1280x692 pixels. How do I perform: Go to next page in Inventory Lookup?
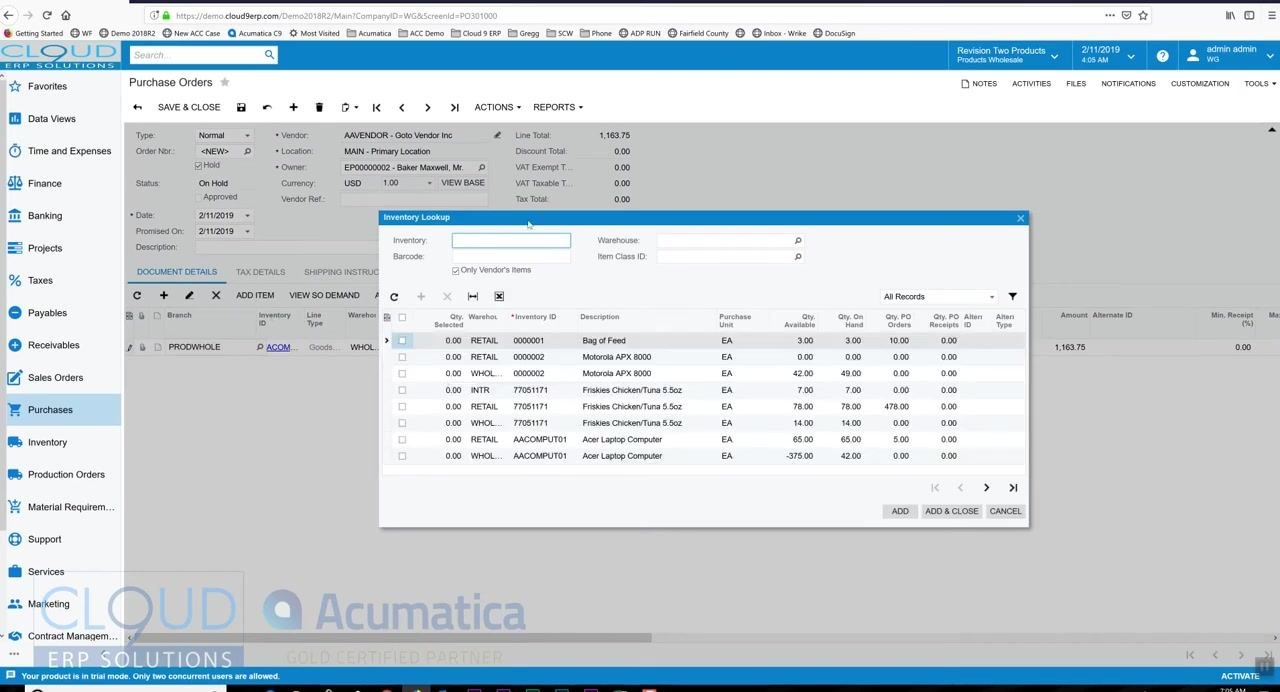point(986,488)
